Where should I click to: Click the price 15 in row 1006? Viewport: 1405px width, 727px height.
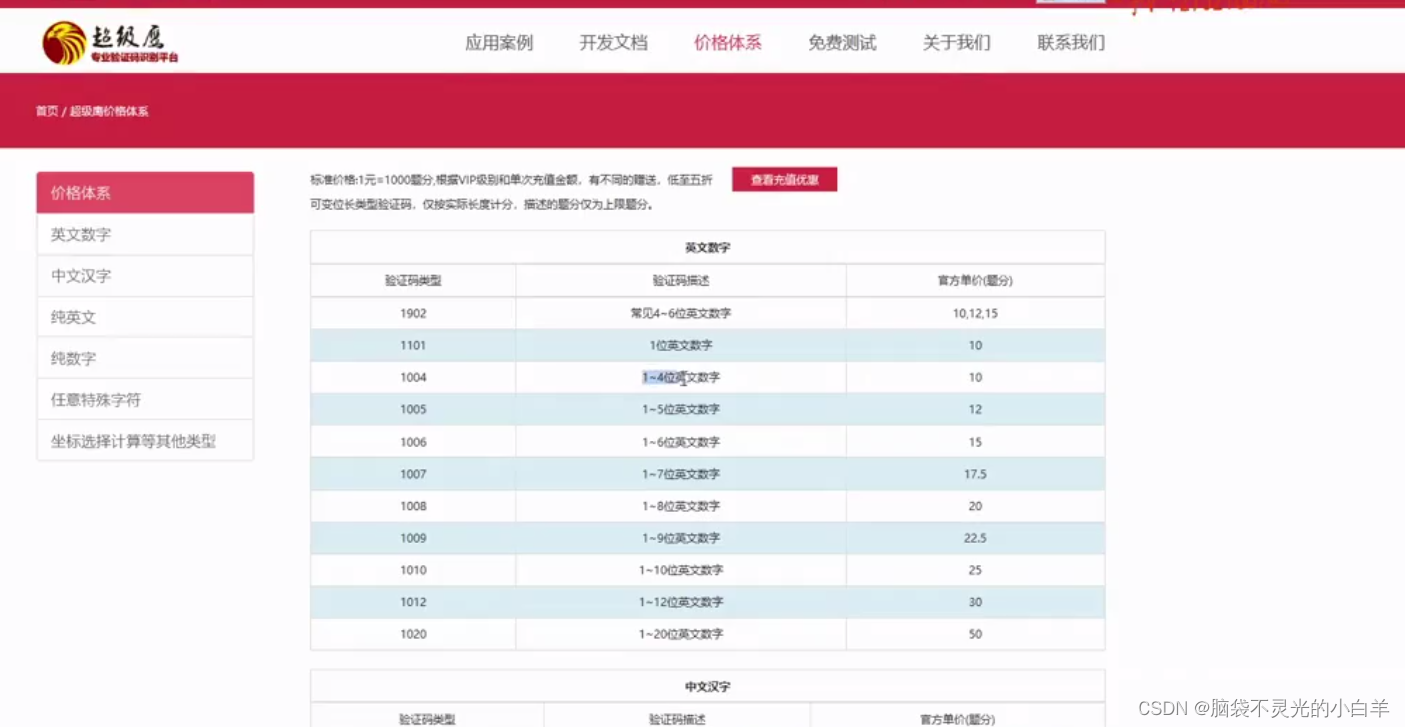click(x=975, y=442)
